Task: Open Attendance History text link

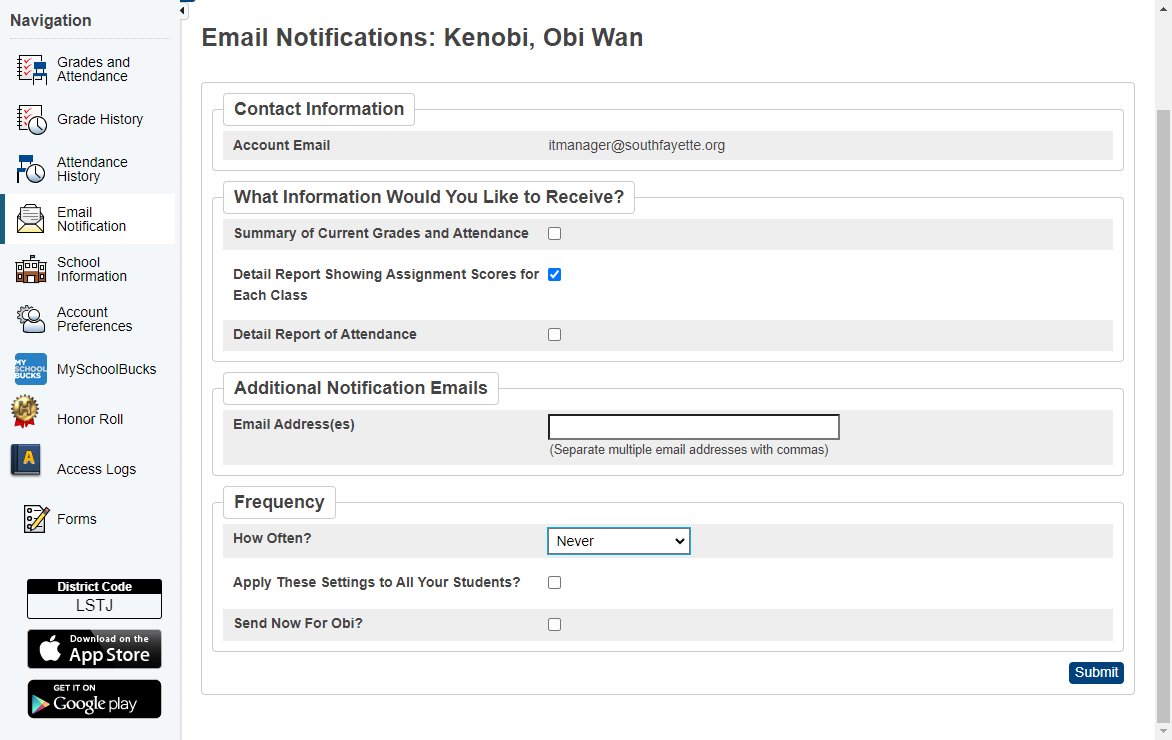Action: pos(92,169)
